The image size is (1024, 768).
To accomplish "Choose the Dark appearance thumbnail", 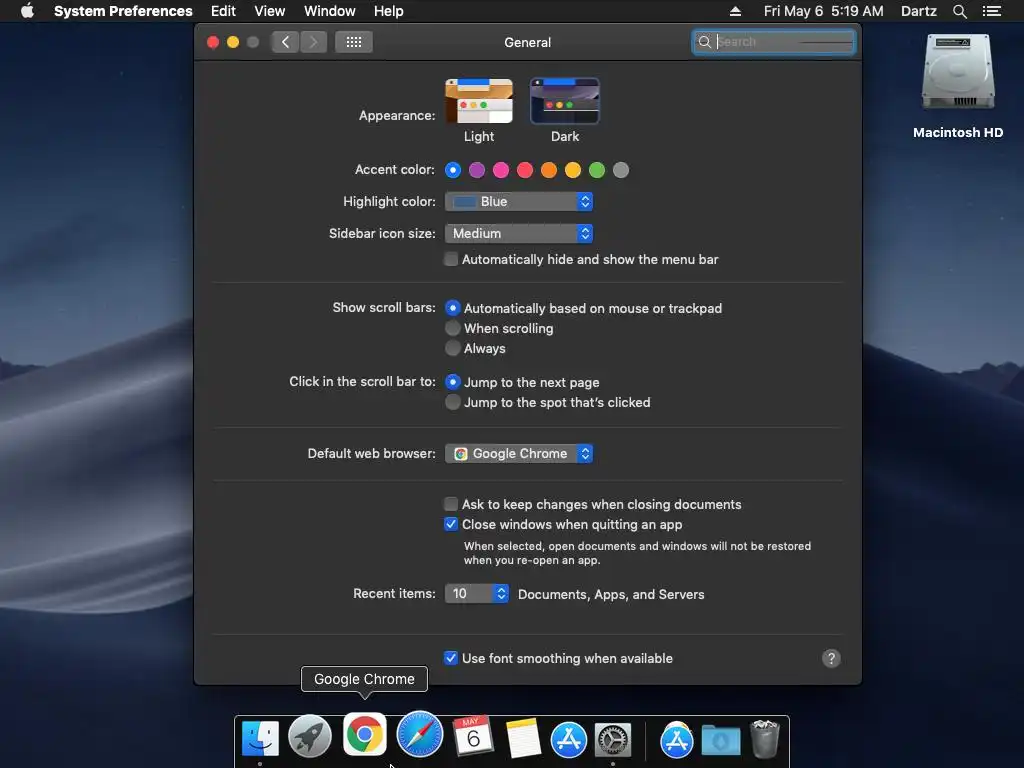I will point(565,101).
